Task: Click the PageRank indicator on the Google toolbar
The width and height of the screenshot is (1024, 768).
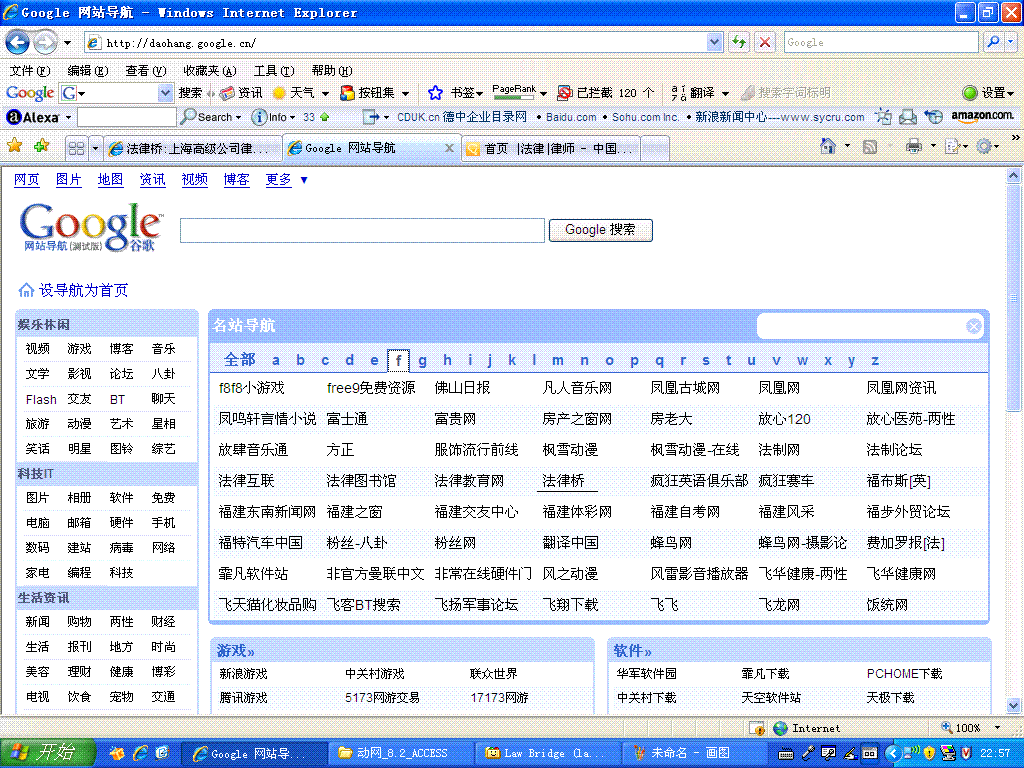Action: tap(514, 92)
